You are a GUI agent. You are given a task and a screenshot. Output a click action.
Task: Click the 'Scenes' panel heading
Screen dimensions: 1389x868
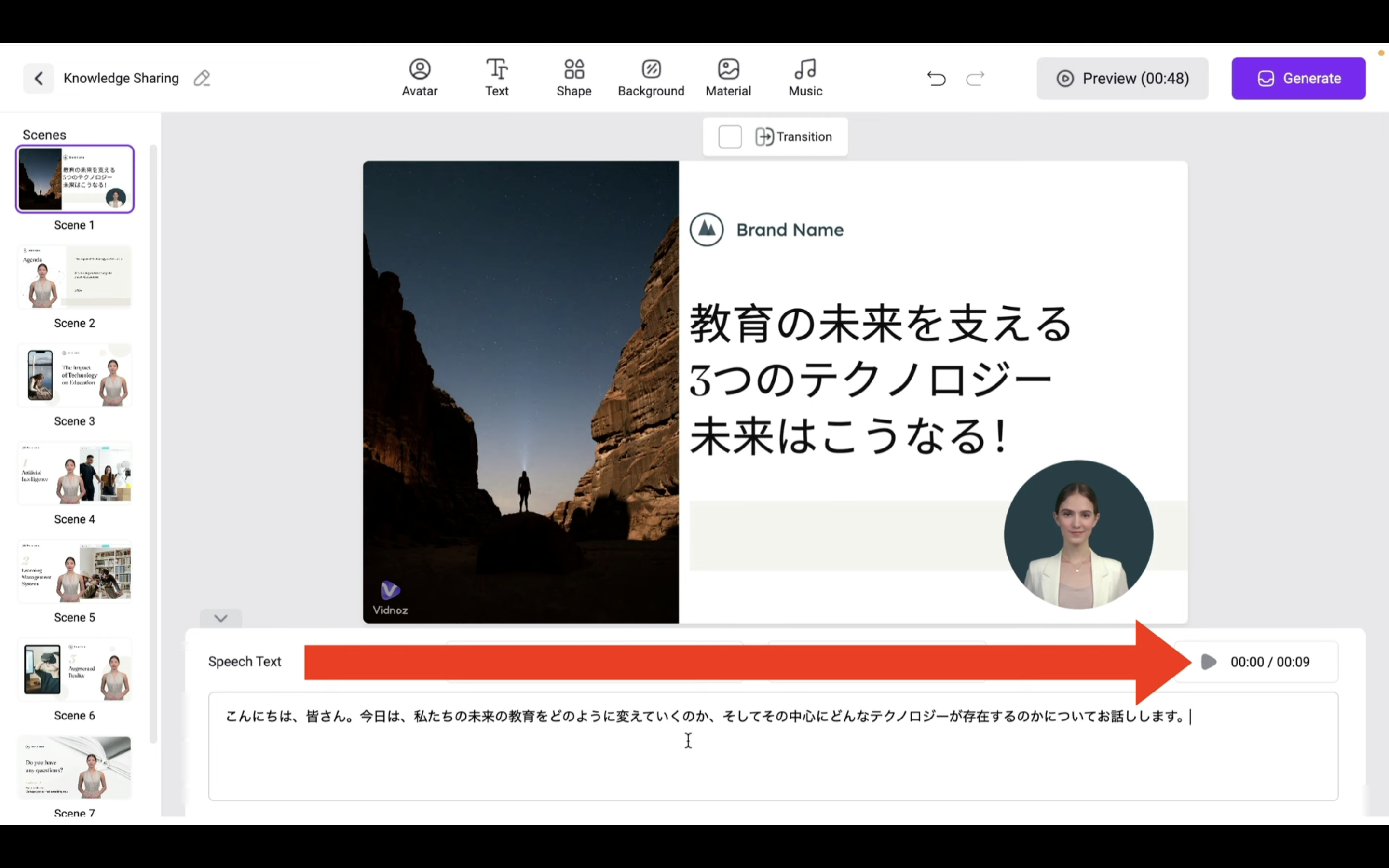pos(44,135)
